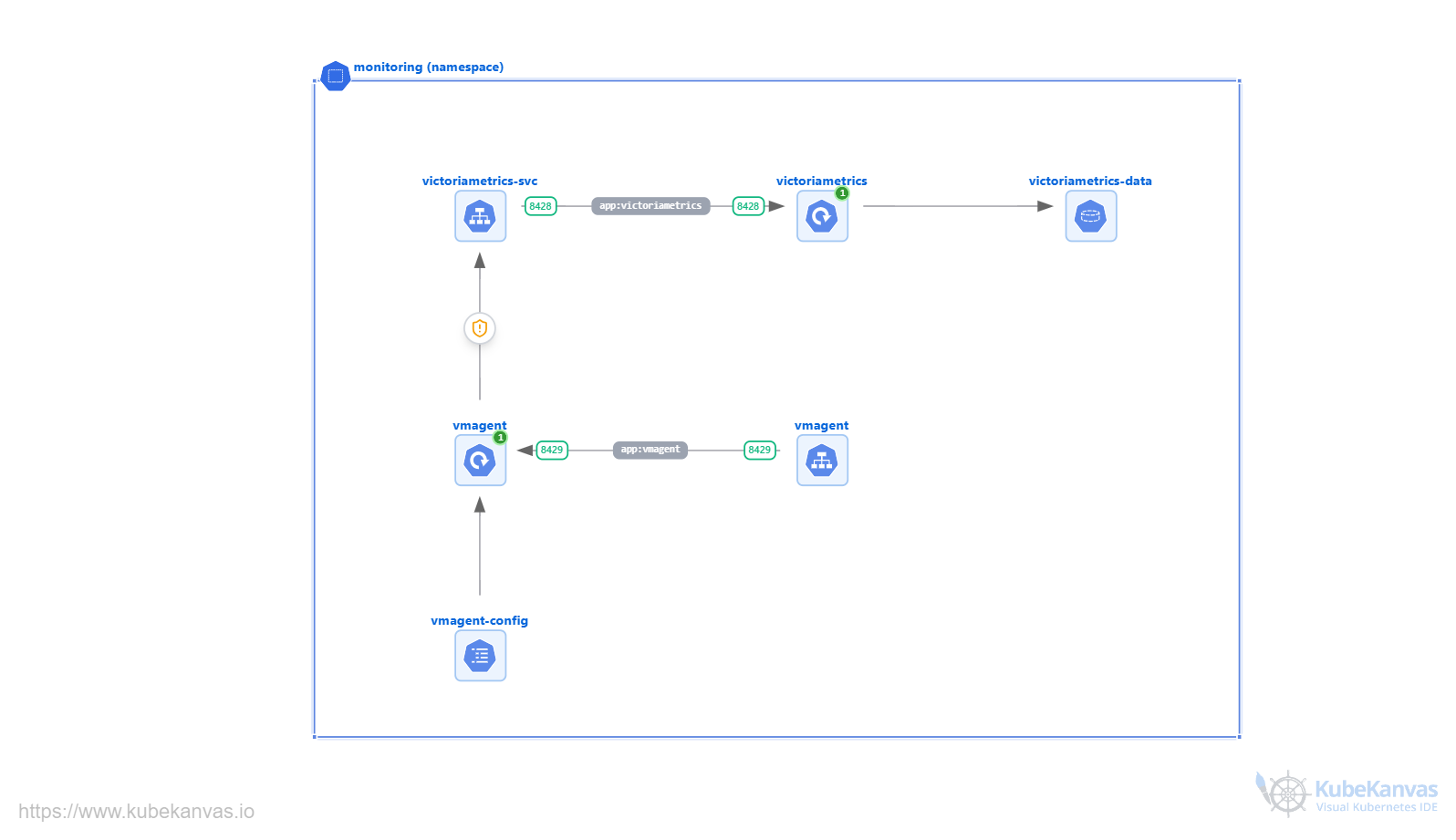The height and width of the screenshot is (840, 1456).
Task: Select the victoriametrics-svc service icon
Action: (480, 216)
